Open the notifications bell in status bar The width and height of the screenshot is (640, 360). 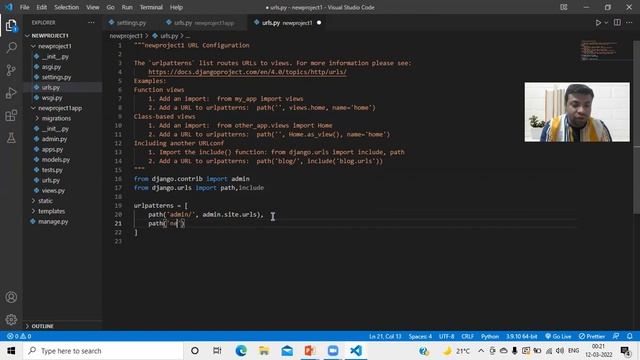pyautogui.click(x=630, y=336)
